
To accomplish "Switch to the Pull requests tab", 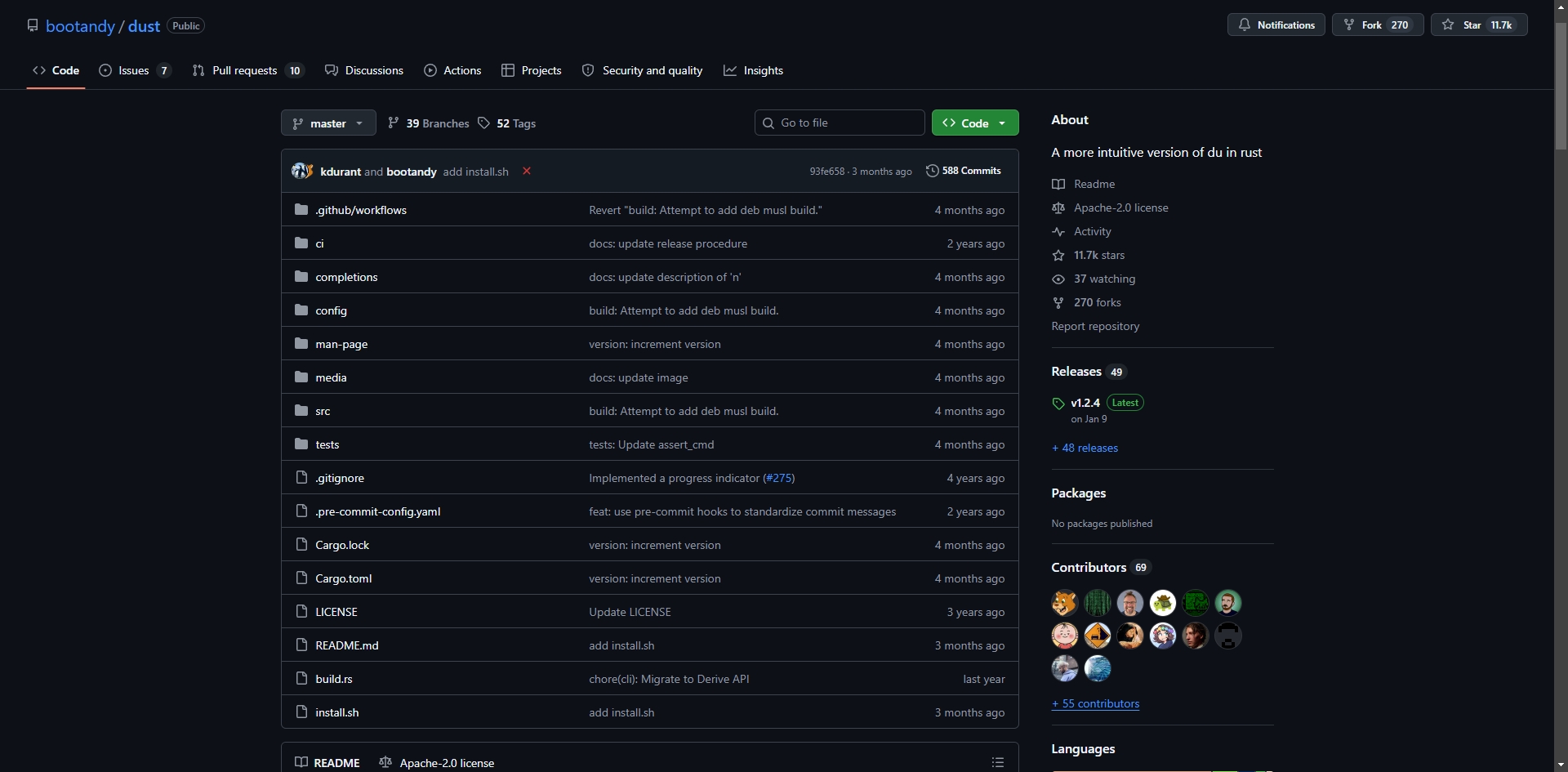I will coord(247,70).
